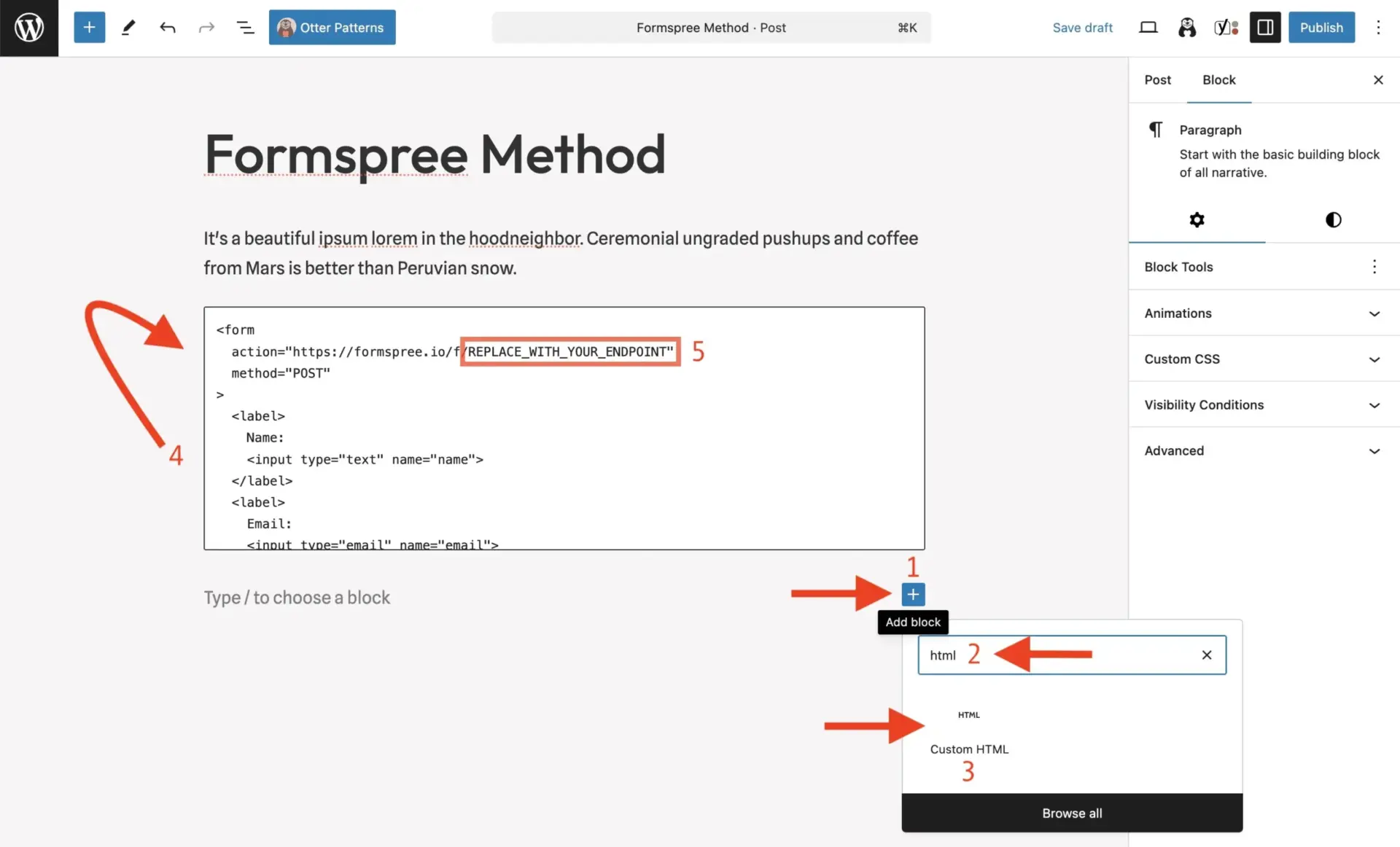Click the Publish button
The width and height of the screenshot is (1400, 847).
1321,27
